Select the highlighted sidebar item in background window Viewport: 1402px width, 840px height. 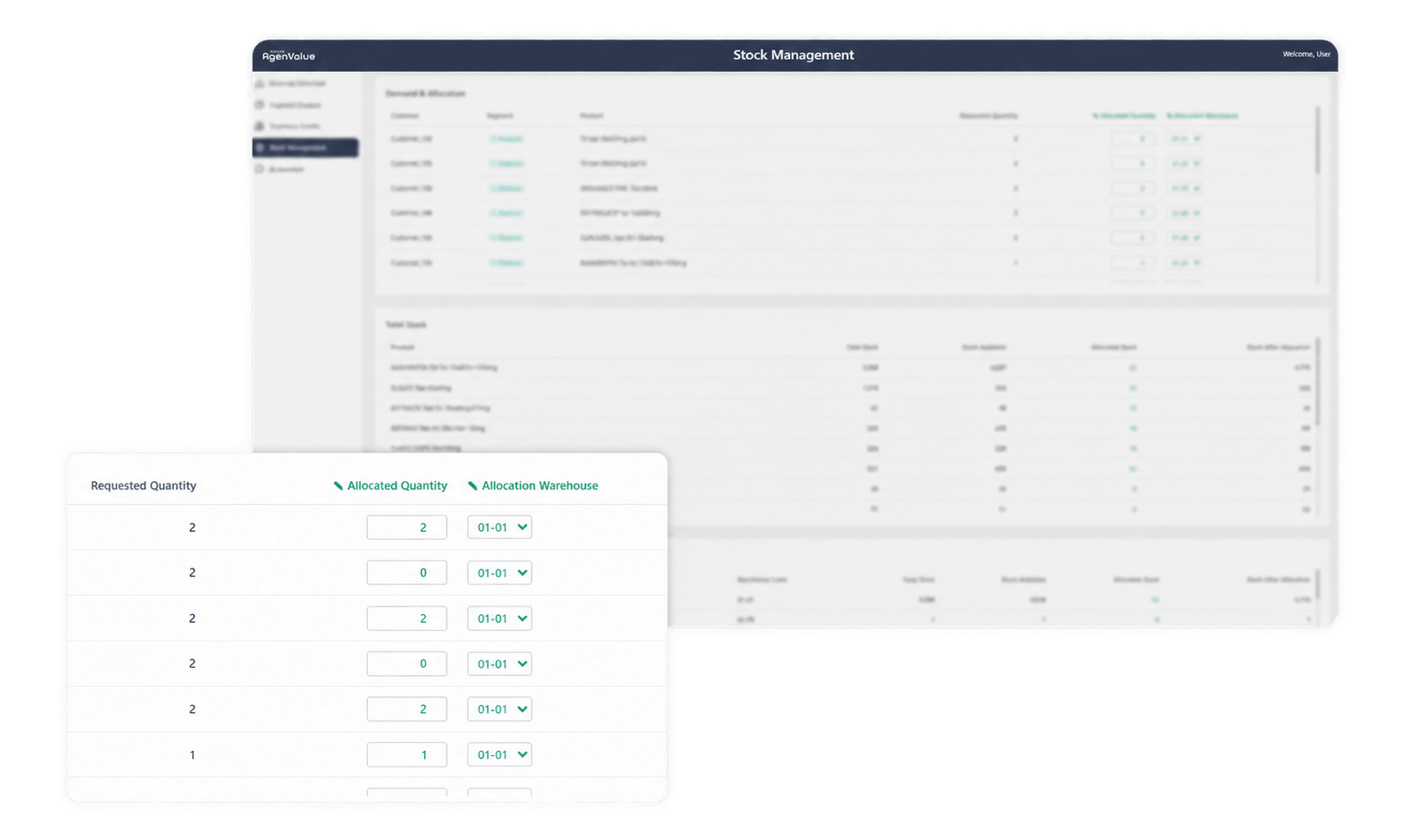(305, 148)
